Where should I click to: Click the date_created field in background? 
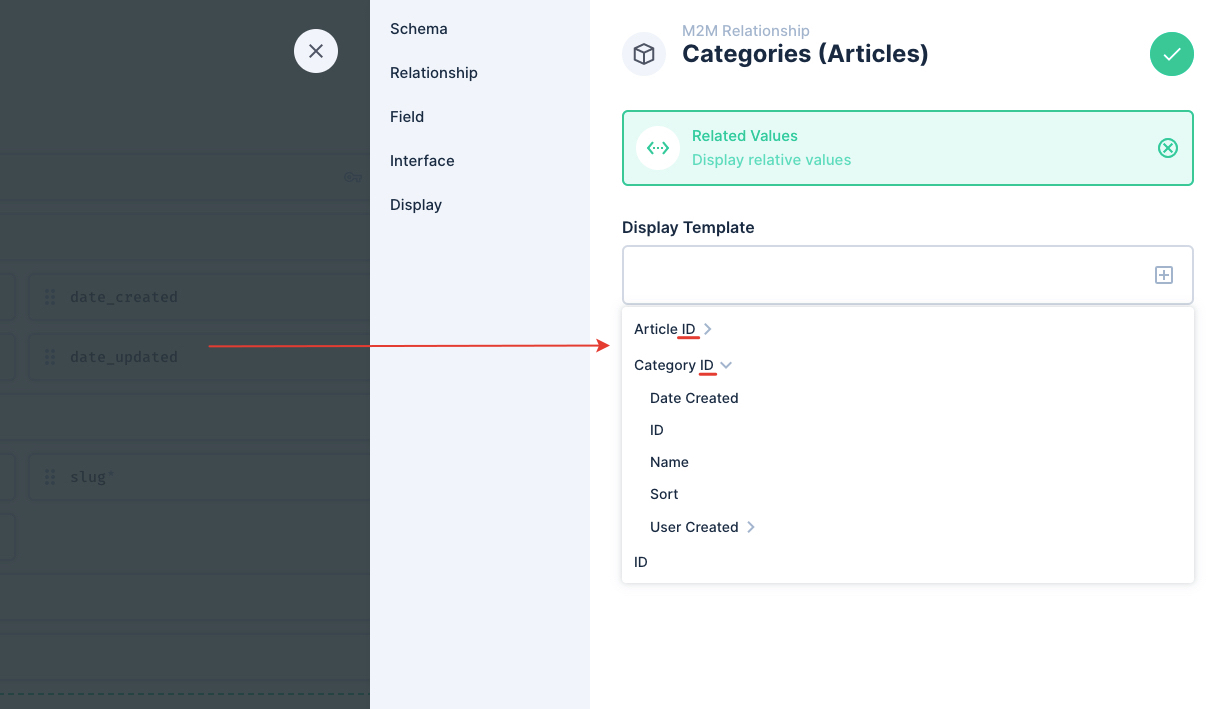pyautogui.click(x=199, y=297)
